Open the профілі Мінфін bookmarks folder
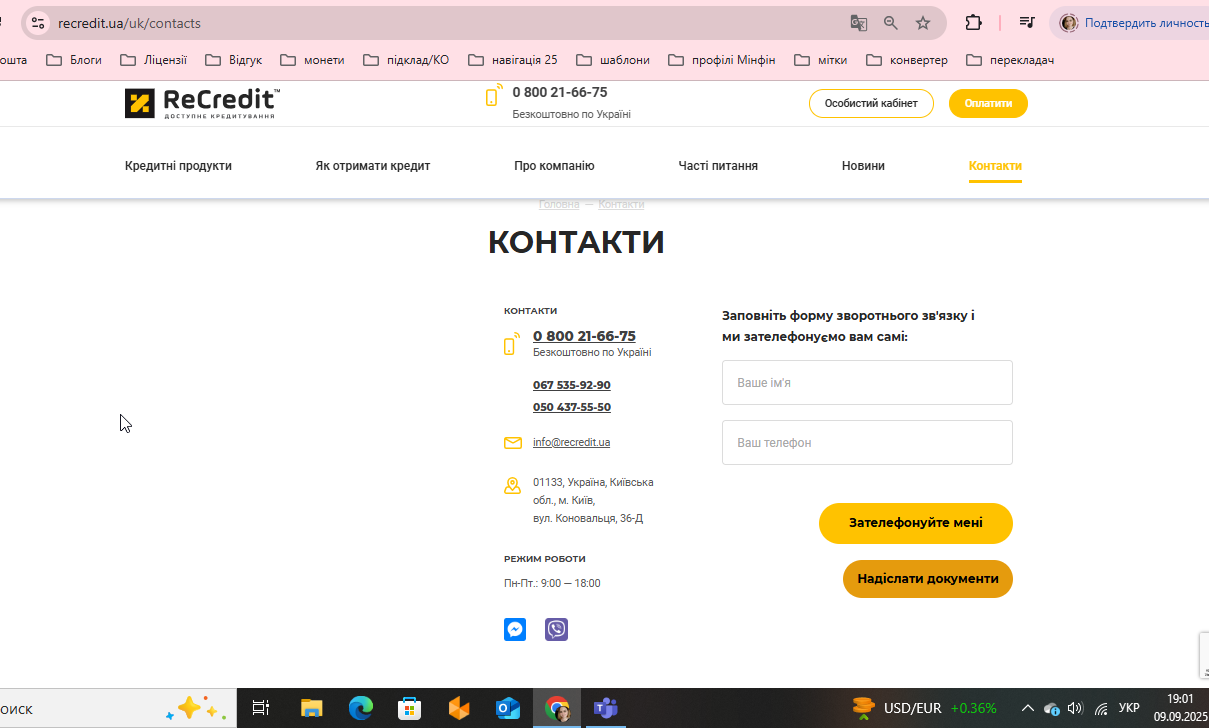The height and width of the screenshot is (728, 1209). (721, 60)
